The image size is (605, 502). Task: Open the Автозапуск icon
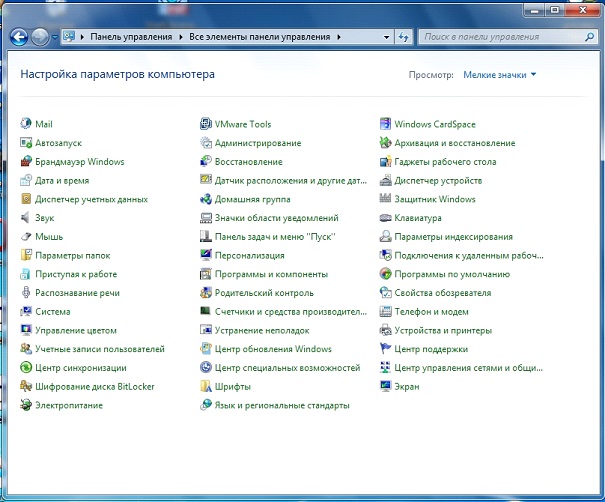(26, 142)
